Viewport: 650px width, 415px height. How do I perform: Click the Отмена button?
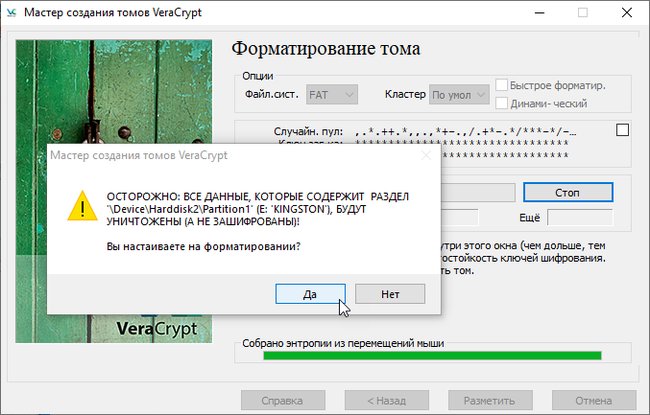[594, 400]
